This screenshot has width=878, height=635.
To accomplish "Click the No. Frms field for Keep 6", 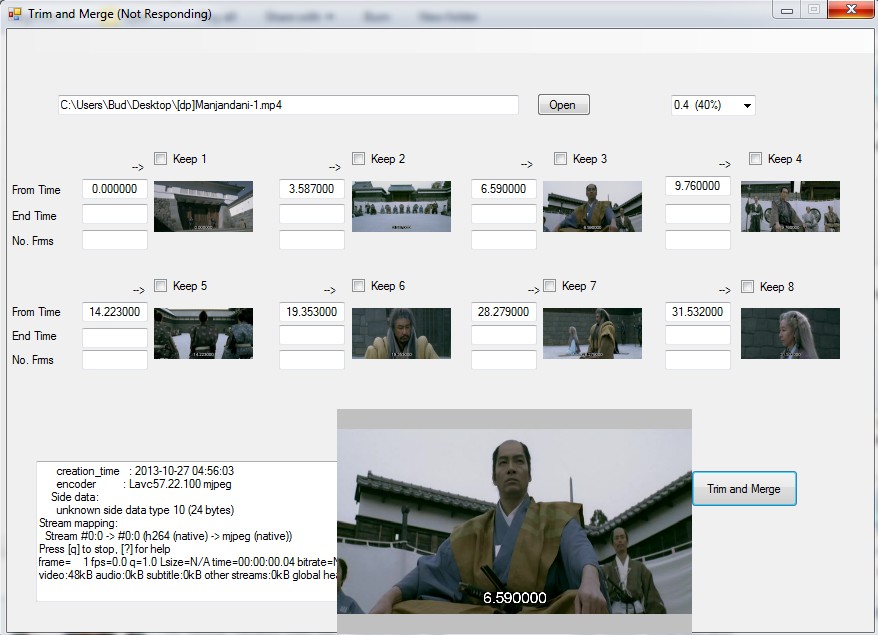I will [312, 359].
